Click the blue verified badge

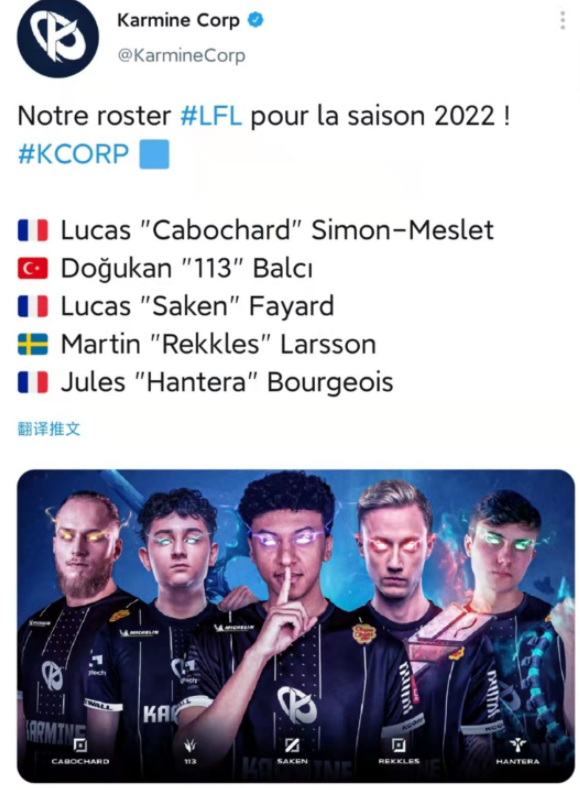click(x=256, y=20)
